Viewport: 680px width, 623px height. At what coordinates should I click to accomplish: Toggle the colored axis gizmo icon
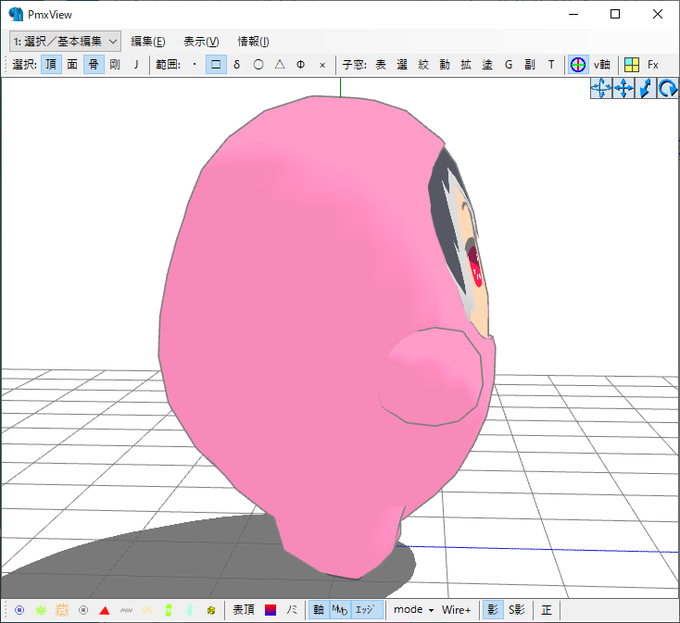click(x=578, y=65)
